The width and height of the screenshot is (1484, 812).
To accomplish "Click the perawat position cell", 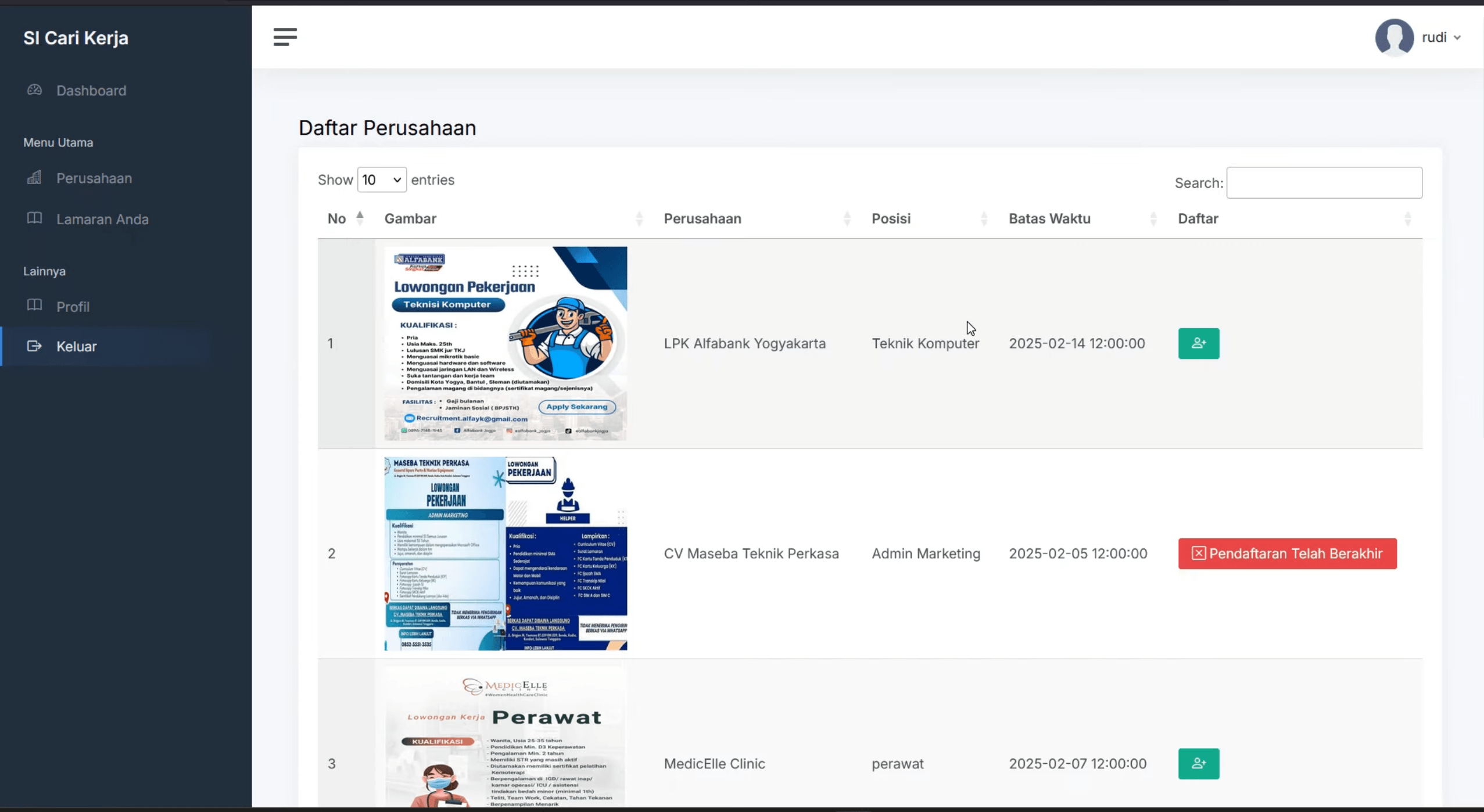I will click(897, 764).
